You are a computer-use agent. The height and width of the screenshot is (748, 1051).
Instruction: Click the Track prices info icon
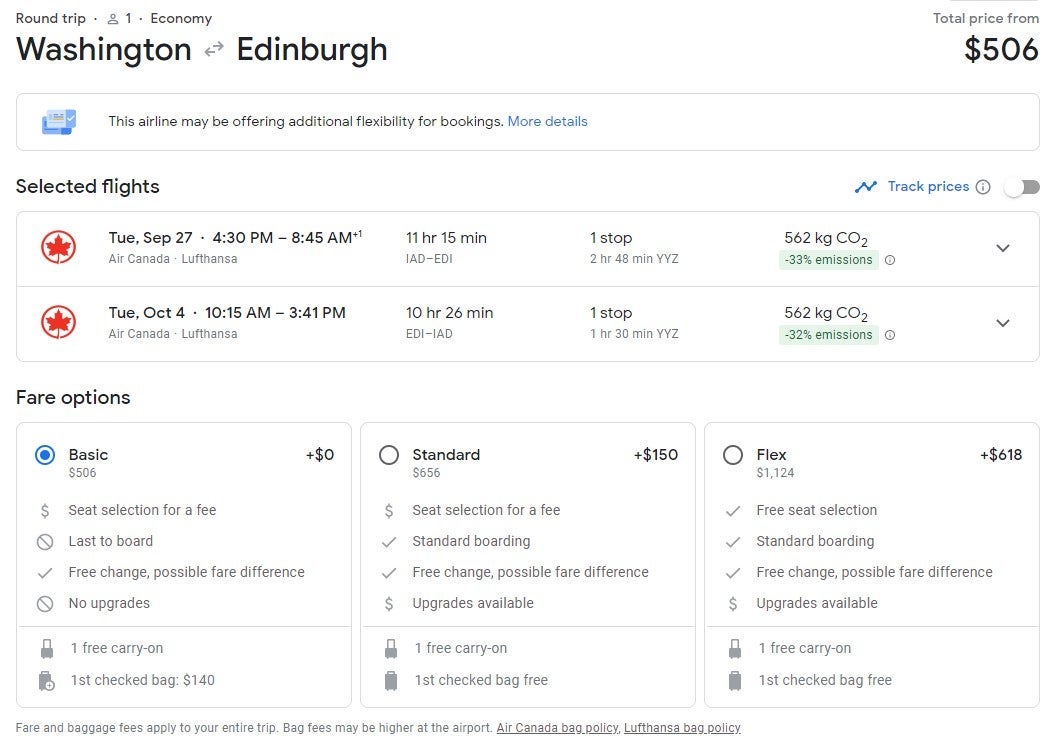(x=983, y=187)
